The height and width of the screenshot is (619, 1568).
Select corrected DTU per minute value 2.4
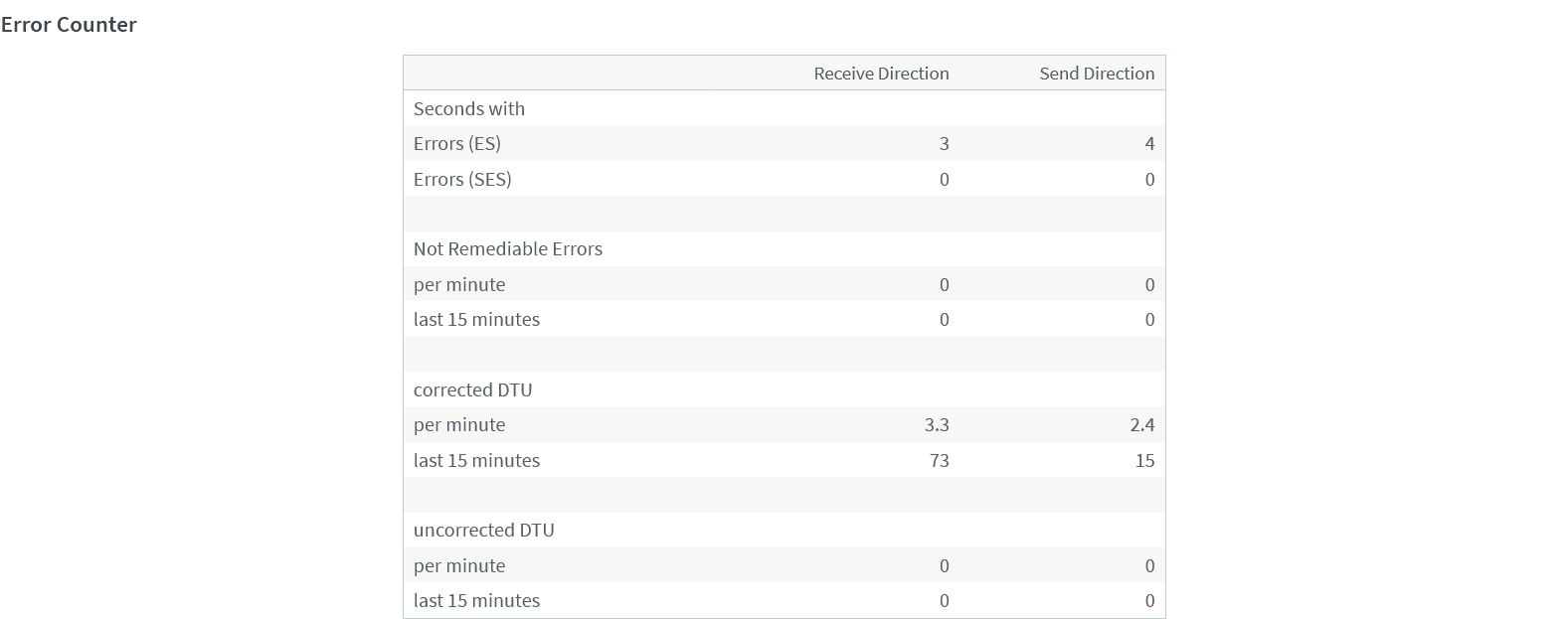pyautogui.click(x=1142, y=425)
